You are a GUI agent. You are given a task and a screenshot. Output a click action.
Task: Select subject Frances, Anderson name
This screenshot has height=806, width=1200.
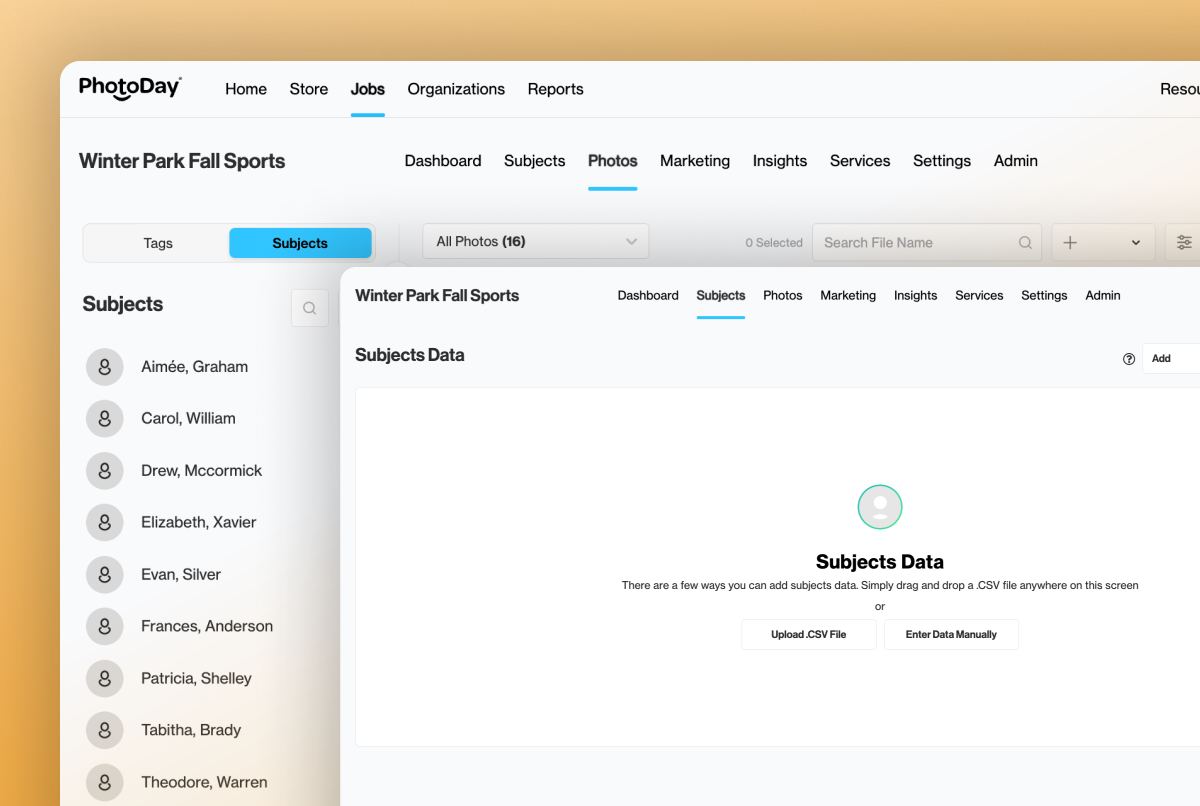coord(207,627)
